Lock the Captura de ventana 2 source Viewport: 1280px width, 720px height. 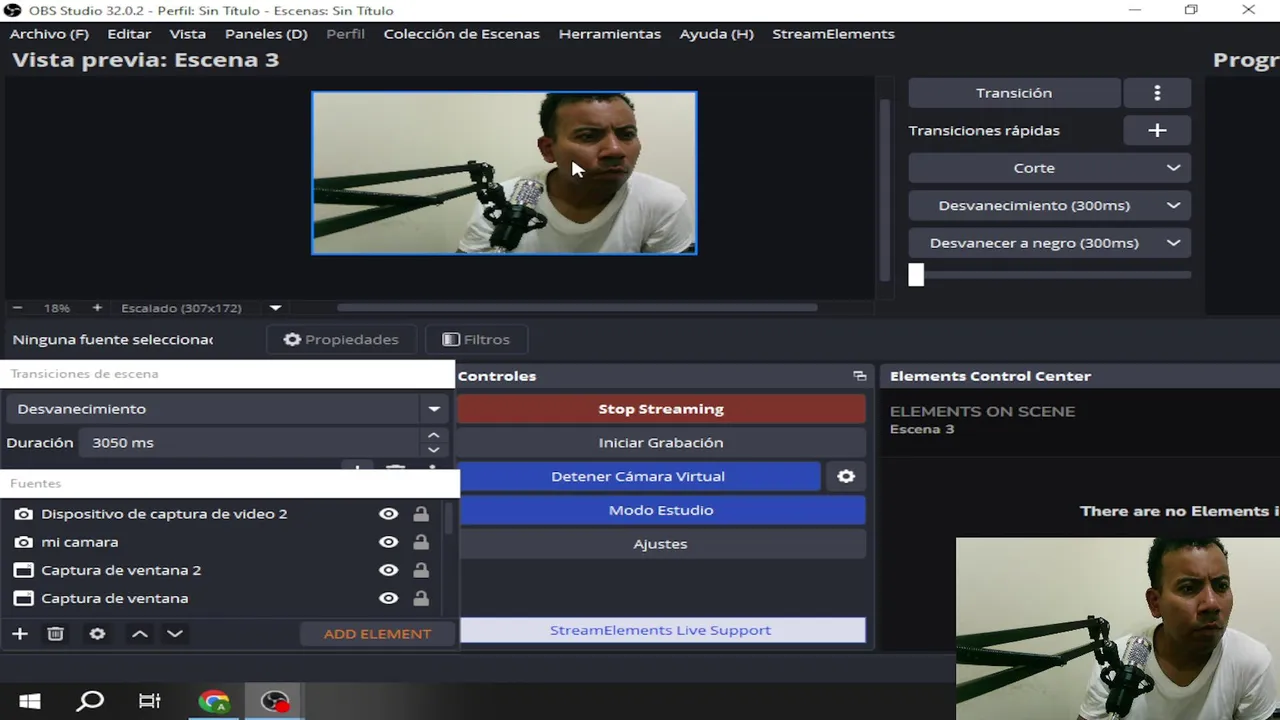click(x=421, y=570)
